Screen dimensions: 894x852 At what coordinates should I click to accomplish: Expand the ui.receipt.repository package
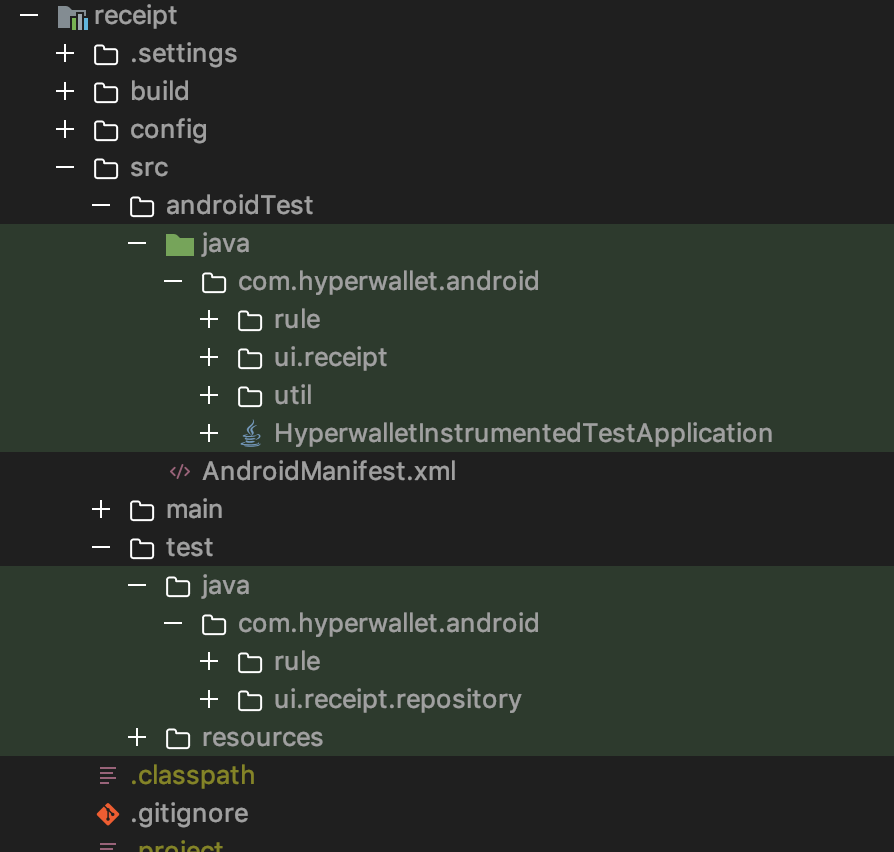coord(208,699)
